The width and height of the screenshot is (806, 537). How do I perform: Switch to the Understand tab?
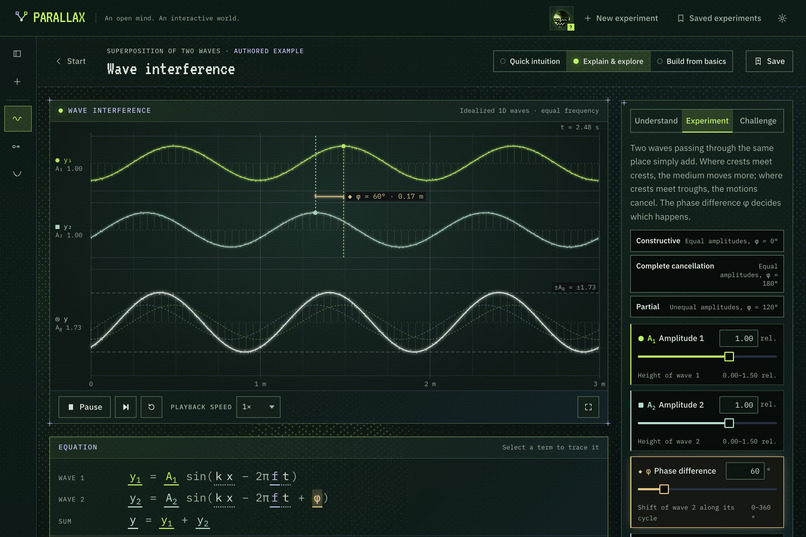(656, 121)
